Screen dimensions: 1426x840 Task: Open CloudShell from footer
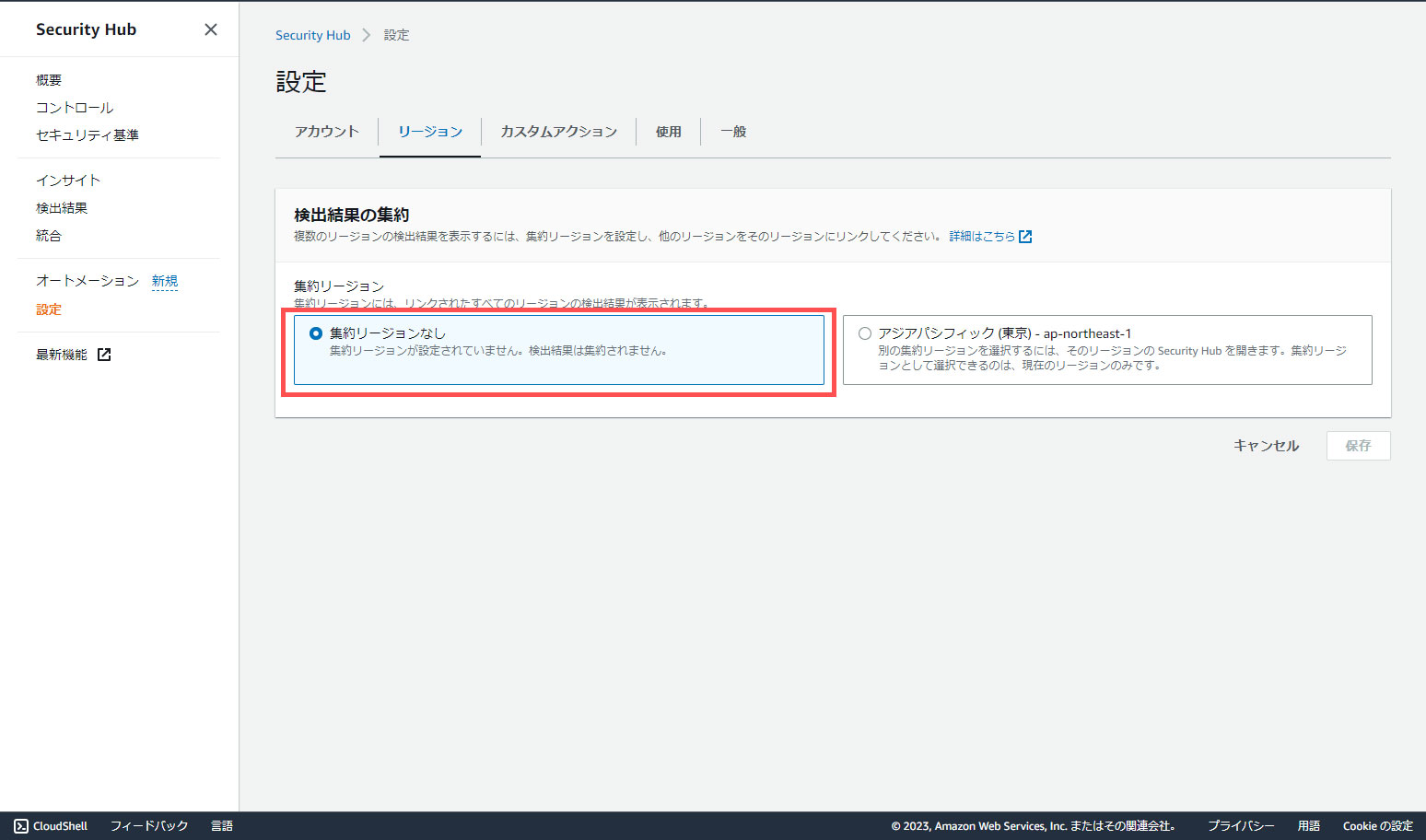[x=61, y=826]
